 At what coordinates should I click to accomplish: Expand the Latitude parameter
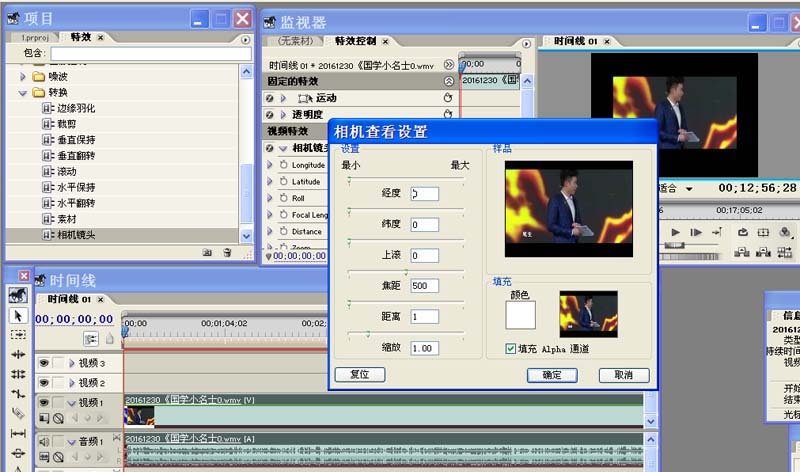(270, 181)
